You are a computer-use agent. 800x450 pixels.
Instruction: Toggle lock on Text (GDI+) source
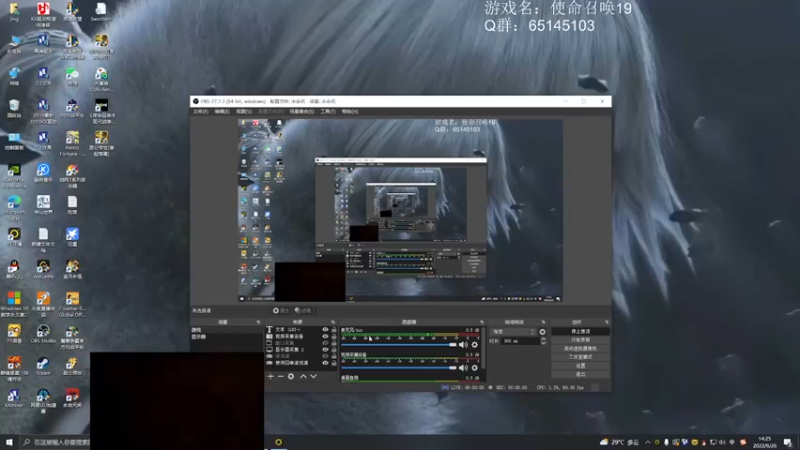tap(334, 330)
